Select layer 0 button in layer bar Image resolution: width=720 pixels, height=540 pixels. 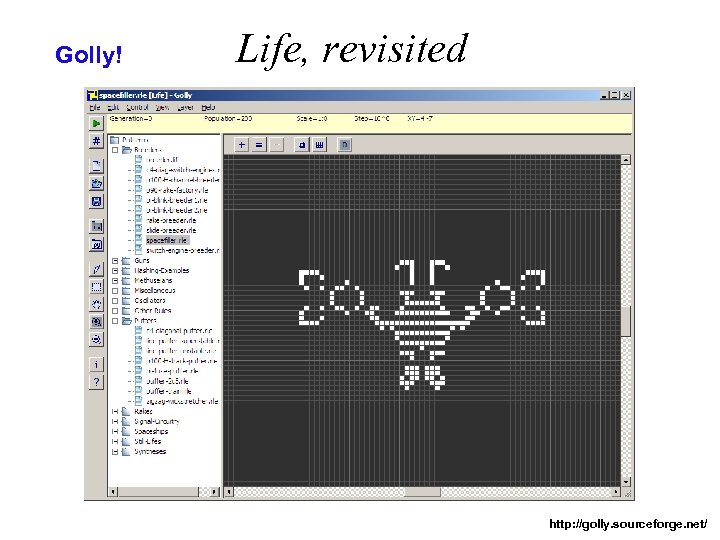point(345,145)
